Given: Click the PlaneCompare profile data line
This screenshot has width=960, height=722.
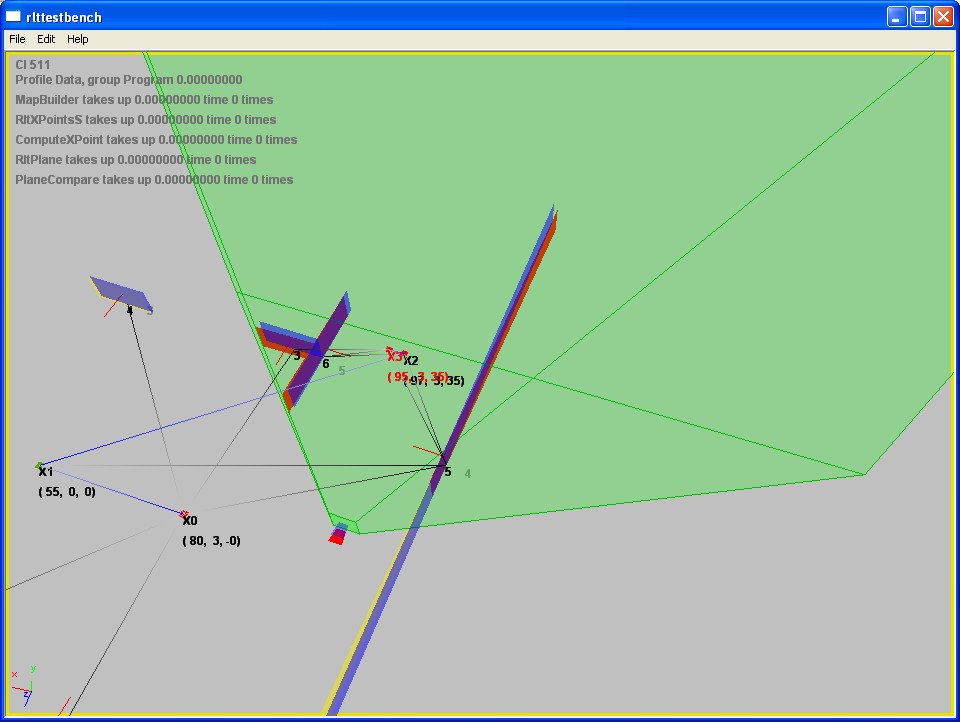Looking at the screenshot, I should pos(154,180).
